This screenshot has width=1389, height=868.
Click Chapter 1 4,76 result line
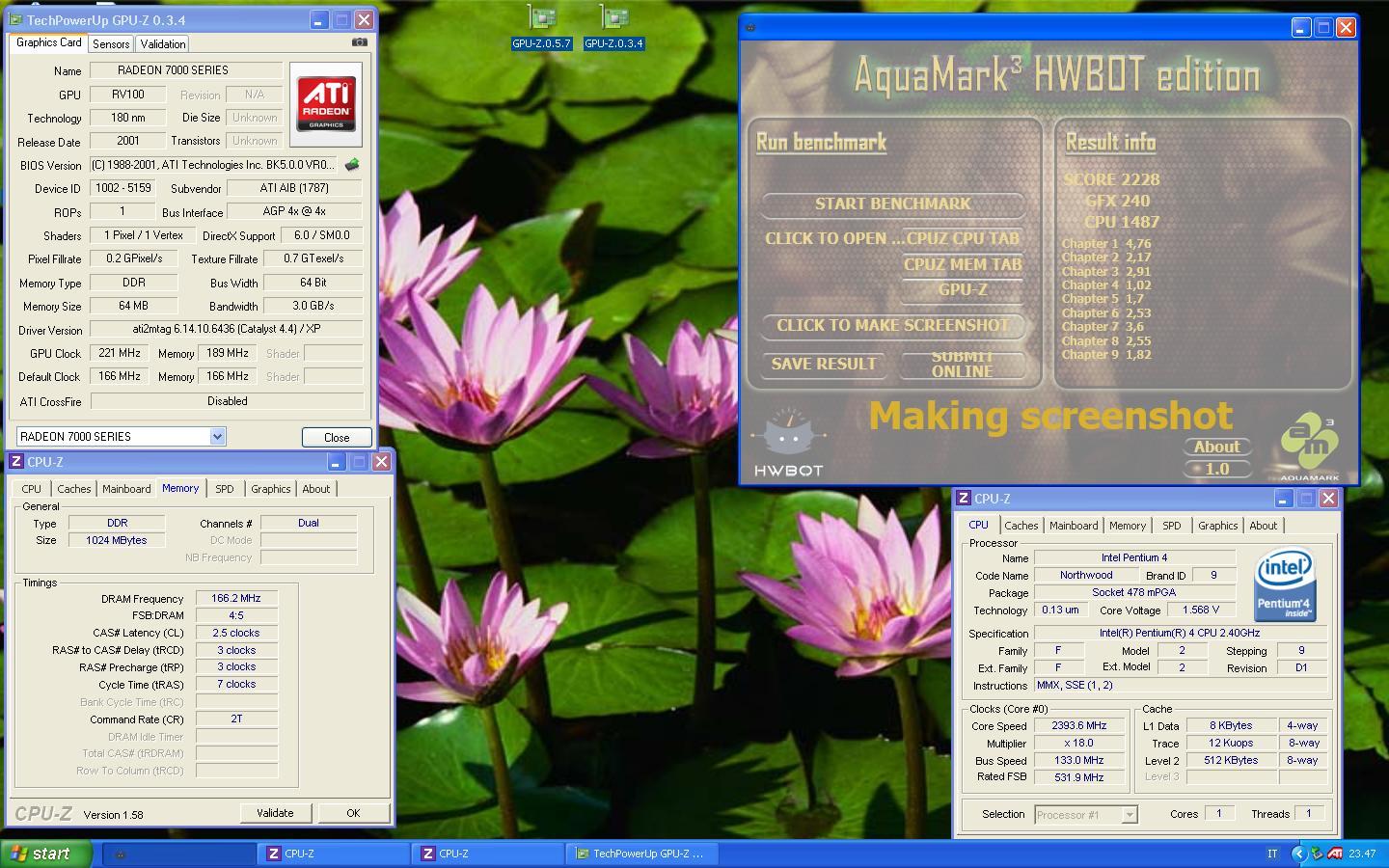point(1106,244)
